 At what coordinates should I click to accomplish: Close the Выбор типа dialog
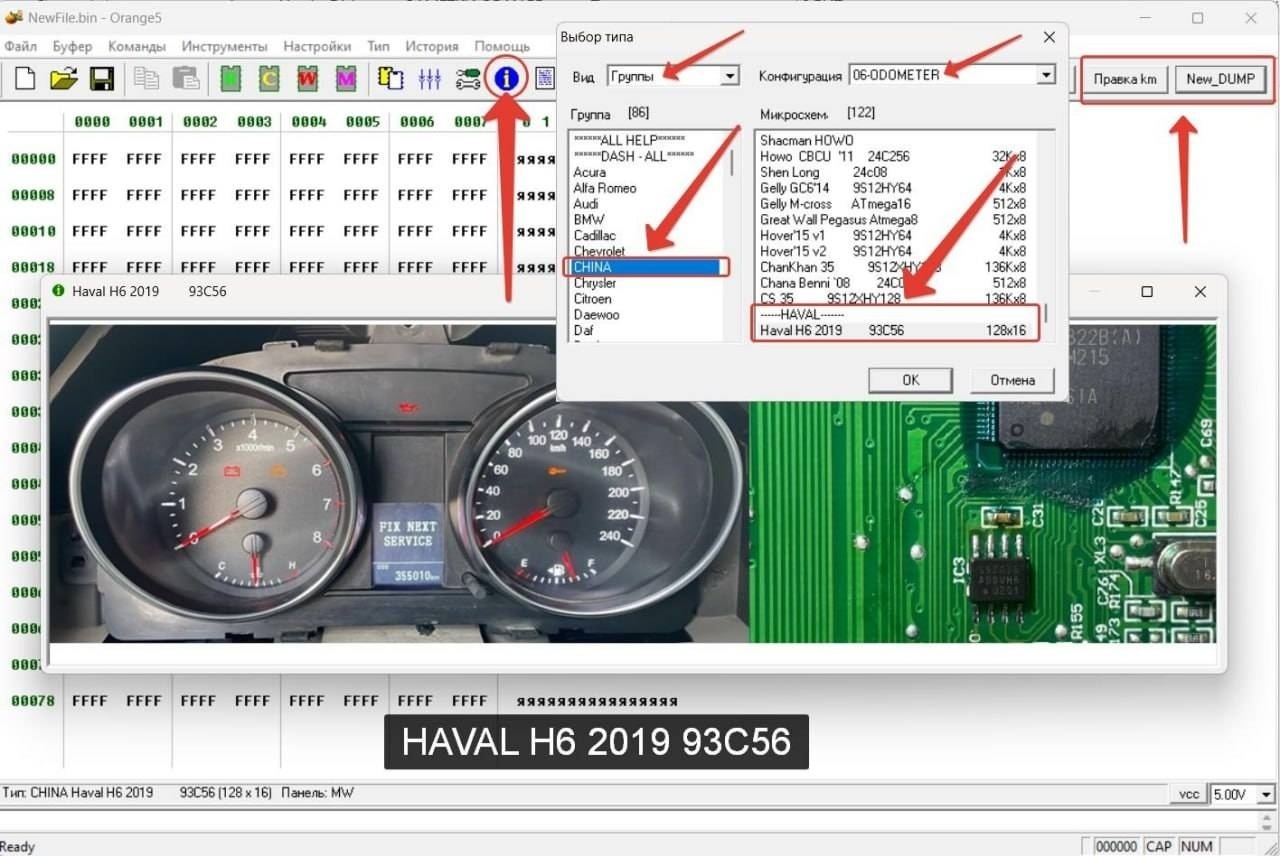1049,37
